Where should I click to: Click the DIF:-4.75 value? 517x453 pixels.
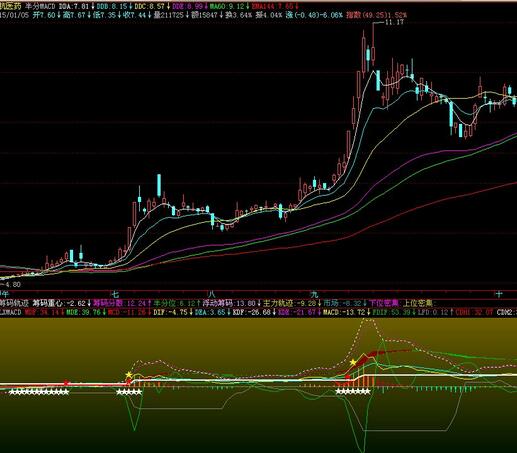pos(170,312)
